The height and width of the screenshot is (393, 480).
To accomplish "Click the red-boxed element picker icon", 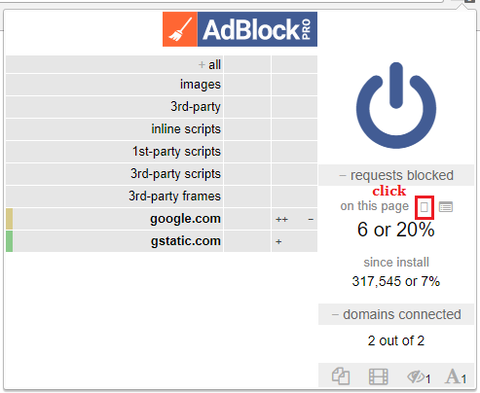I will click(424, 207).
